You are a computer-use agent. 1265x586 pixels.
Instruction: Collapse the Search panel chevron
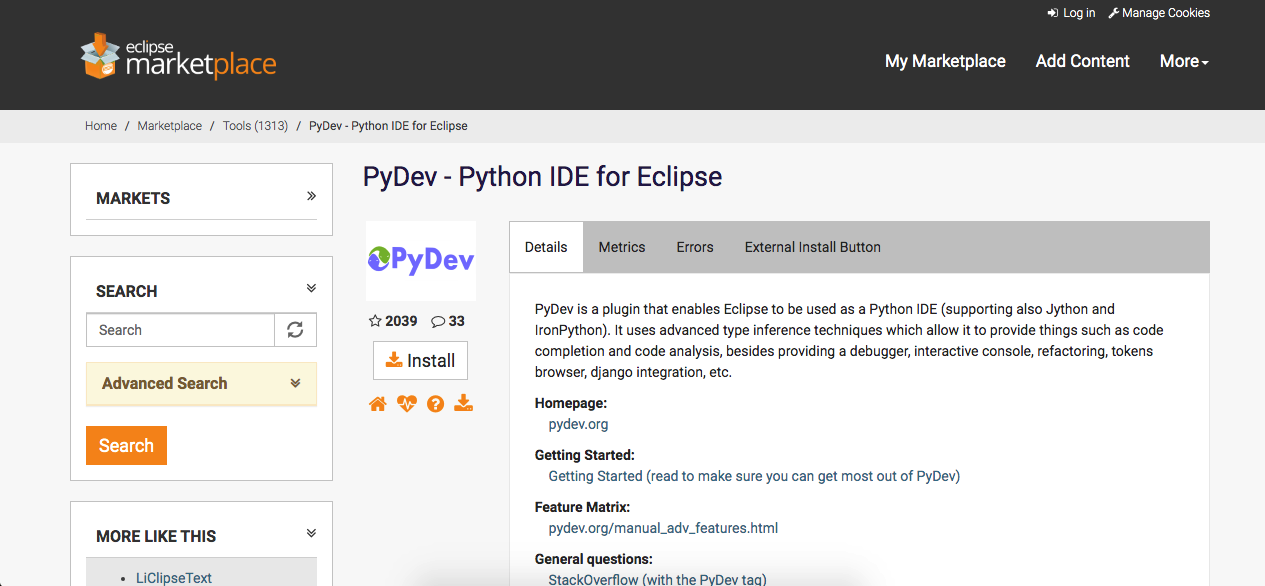tap(311, 288)
